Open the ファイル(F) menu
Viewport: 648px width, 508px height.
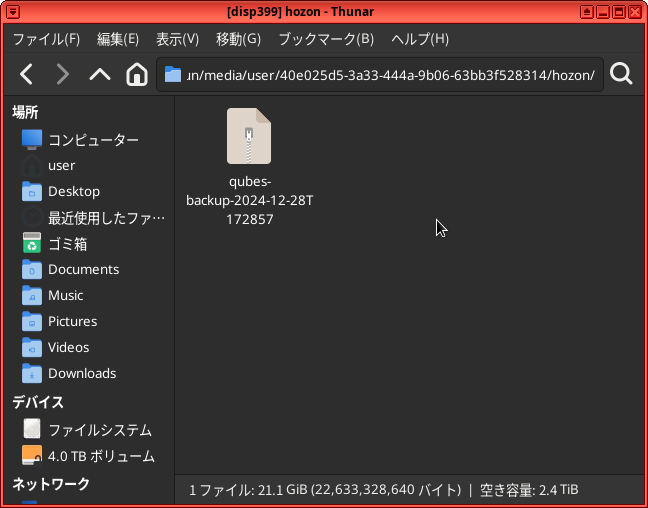[x=46, y=39]
